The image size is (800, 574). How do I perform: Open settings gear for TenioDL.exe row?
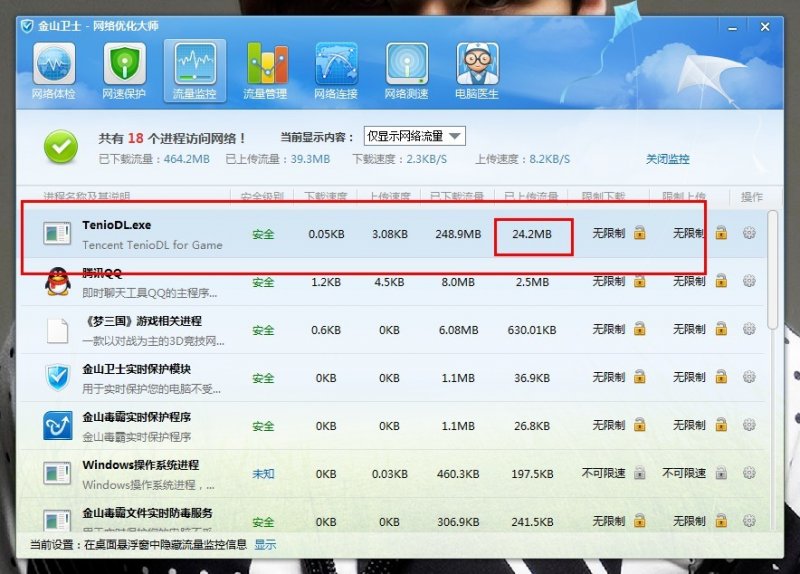(x=749, y=233)
